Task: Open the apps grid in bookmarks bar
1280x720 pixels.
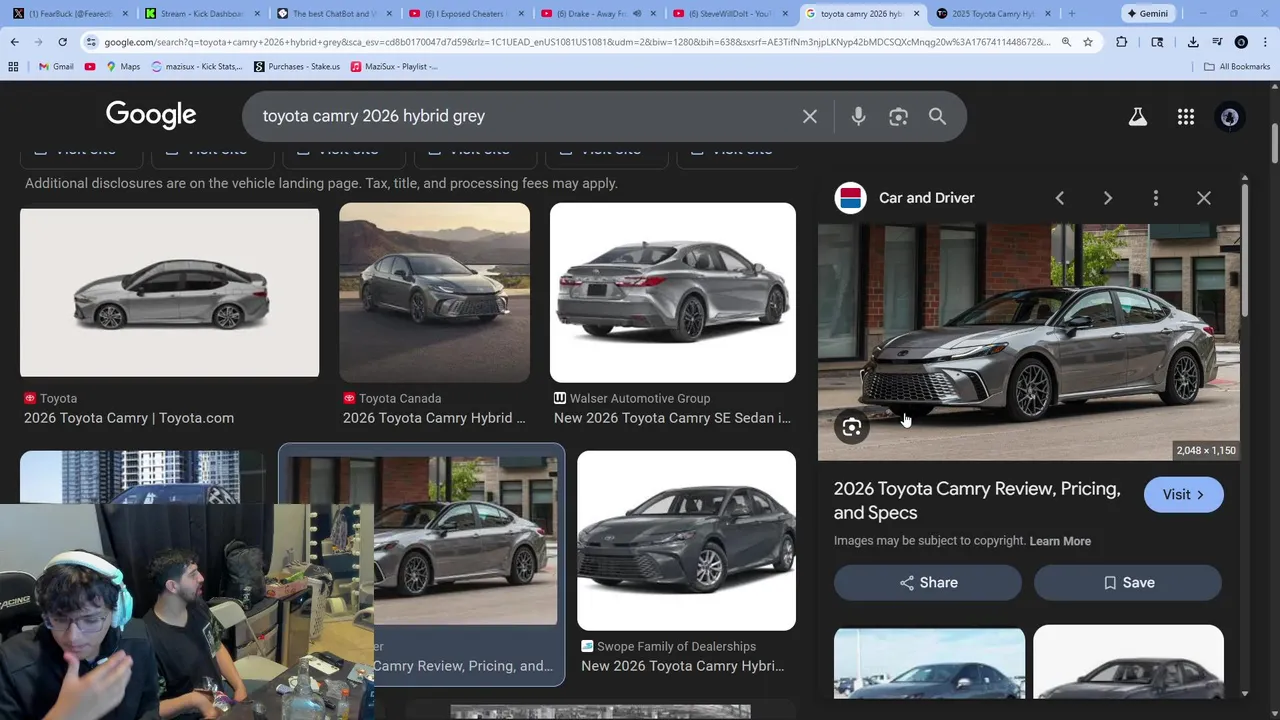Action: (13, 66)
